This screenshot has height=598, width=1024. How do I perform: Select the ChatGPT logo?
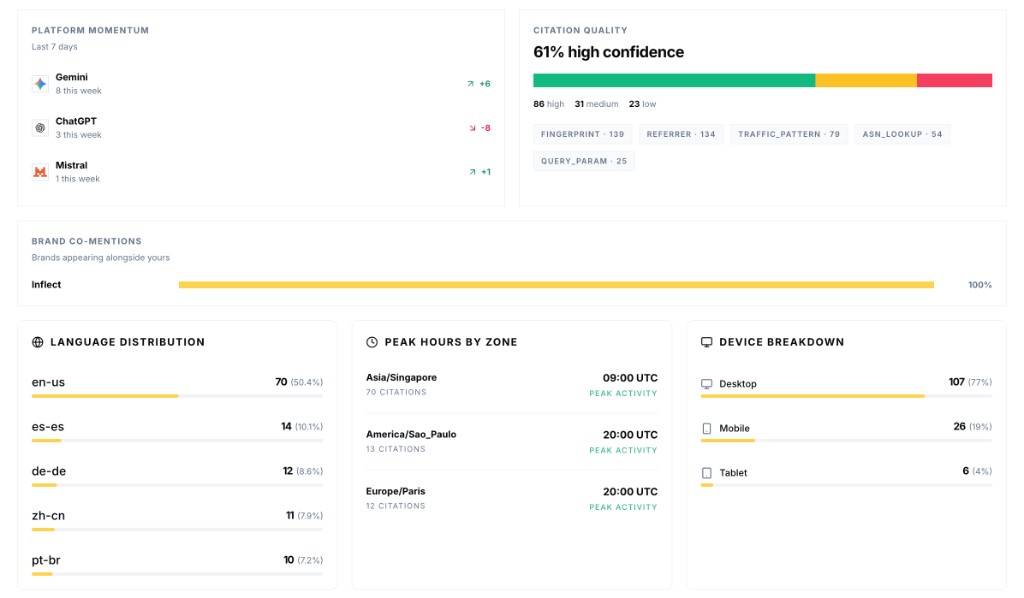pos(39,128)
